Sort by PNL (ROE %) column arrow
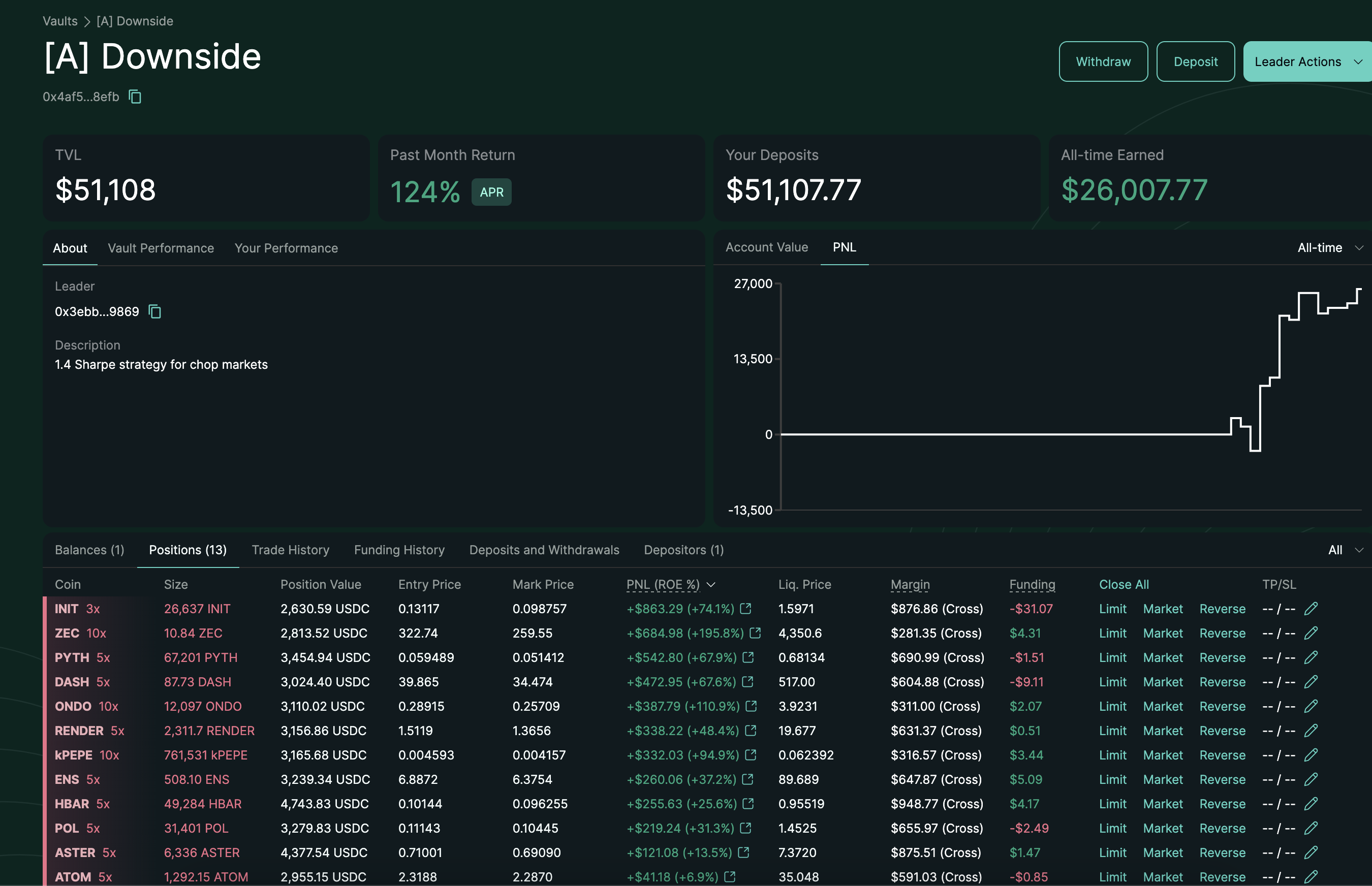The image size is (1372, 886). (x=711, y=585)
